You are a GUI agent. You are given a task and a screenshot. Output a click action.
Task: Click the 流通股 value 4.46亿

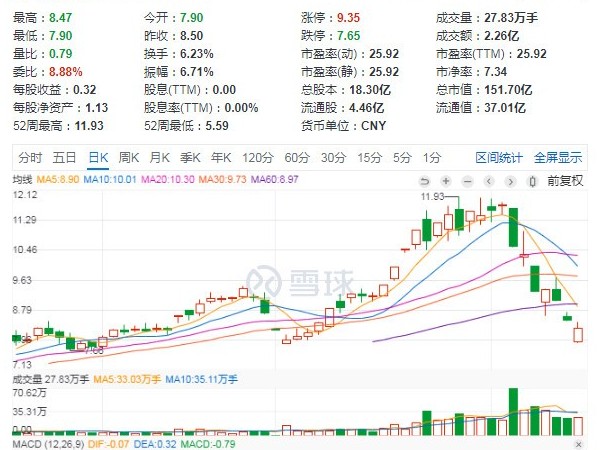[x=366, y=108]
